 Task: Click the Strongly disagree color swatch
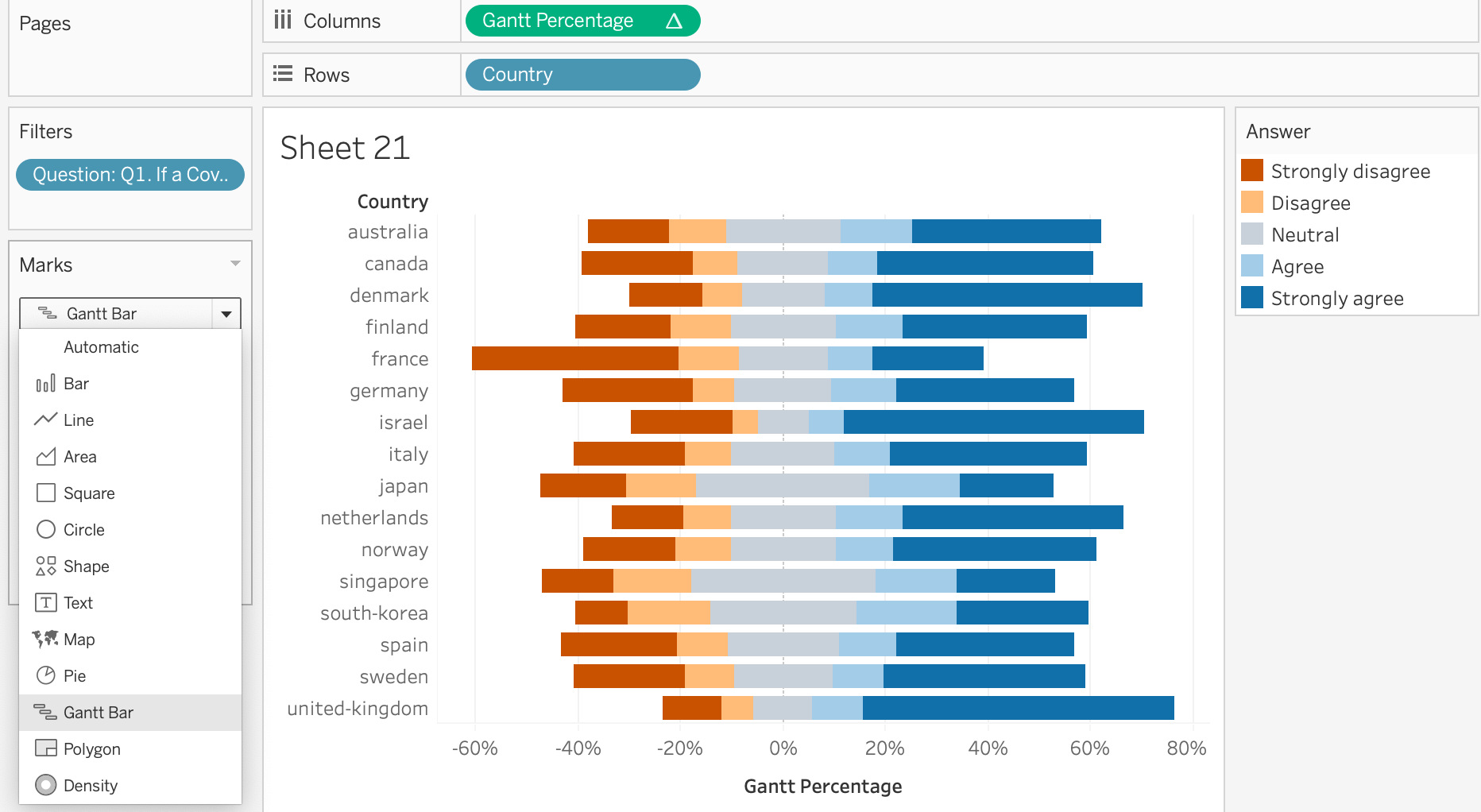pos(1252,171)
